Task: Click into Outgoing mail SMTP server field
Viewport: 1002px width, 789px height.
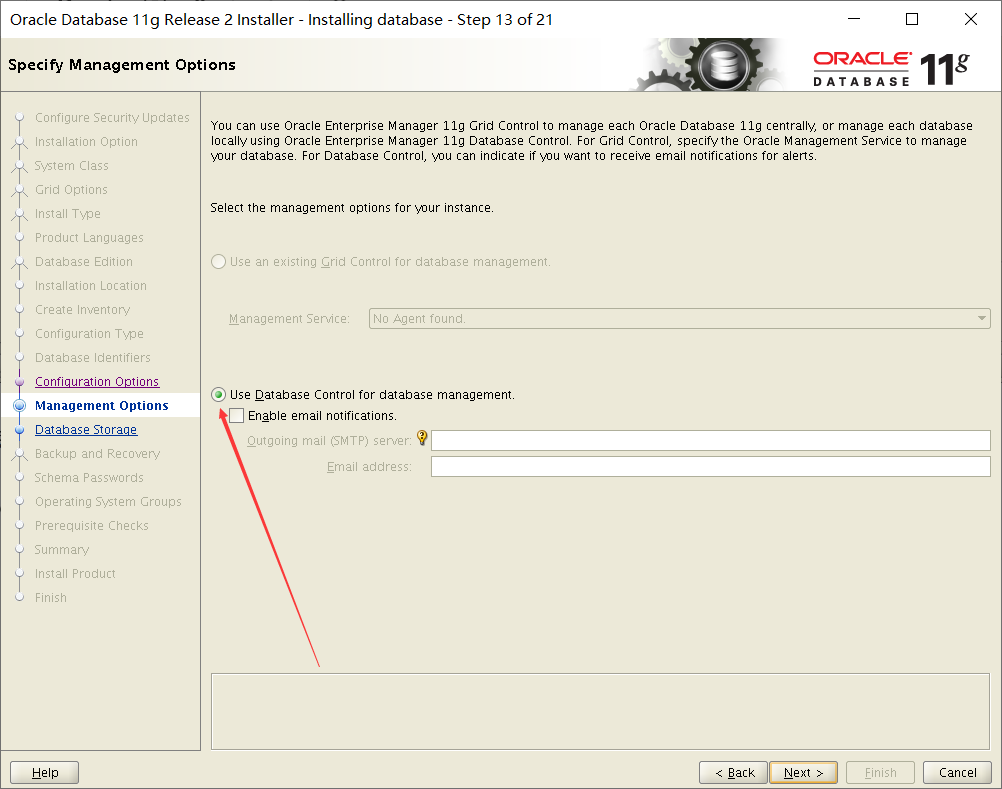Action: click(711, 440)
